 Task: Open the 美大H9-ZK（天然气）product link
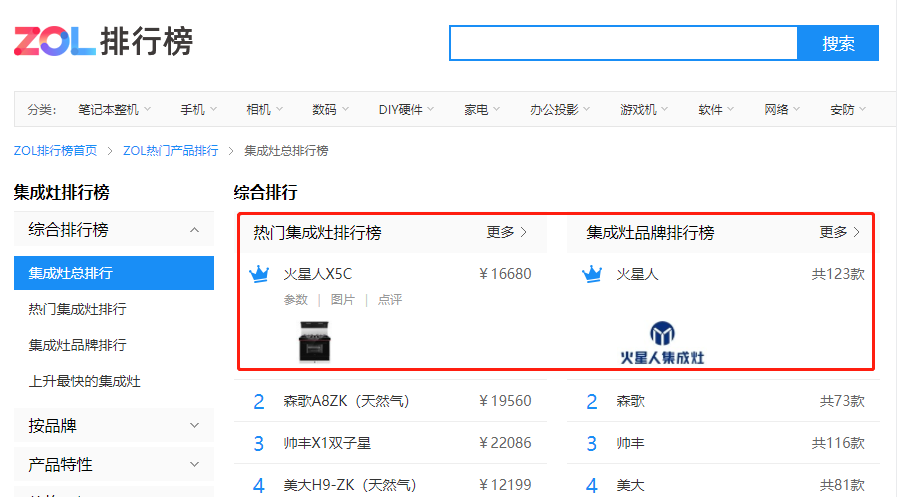pyautogui.click(x=350, y=485)
